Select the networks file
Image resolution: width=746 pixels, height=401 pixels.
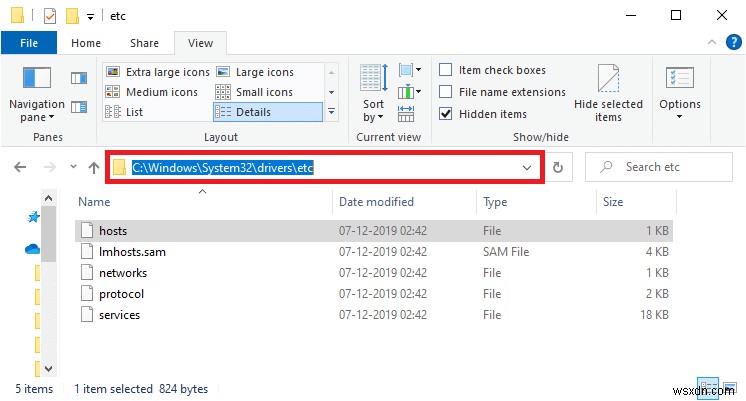[373, 273]
